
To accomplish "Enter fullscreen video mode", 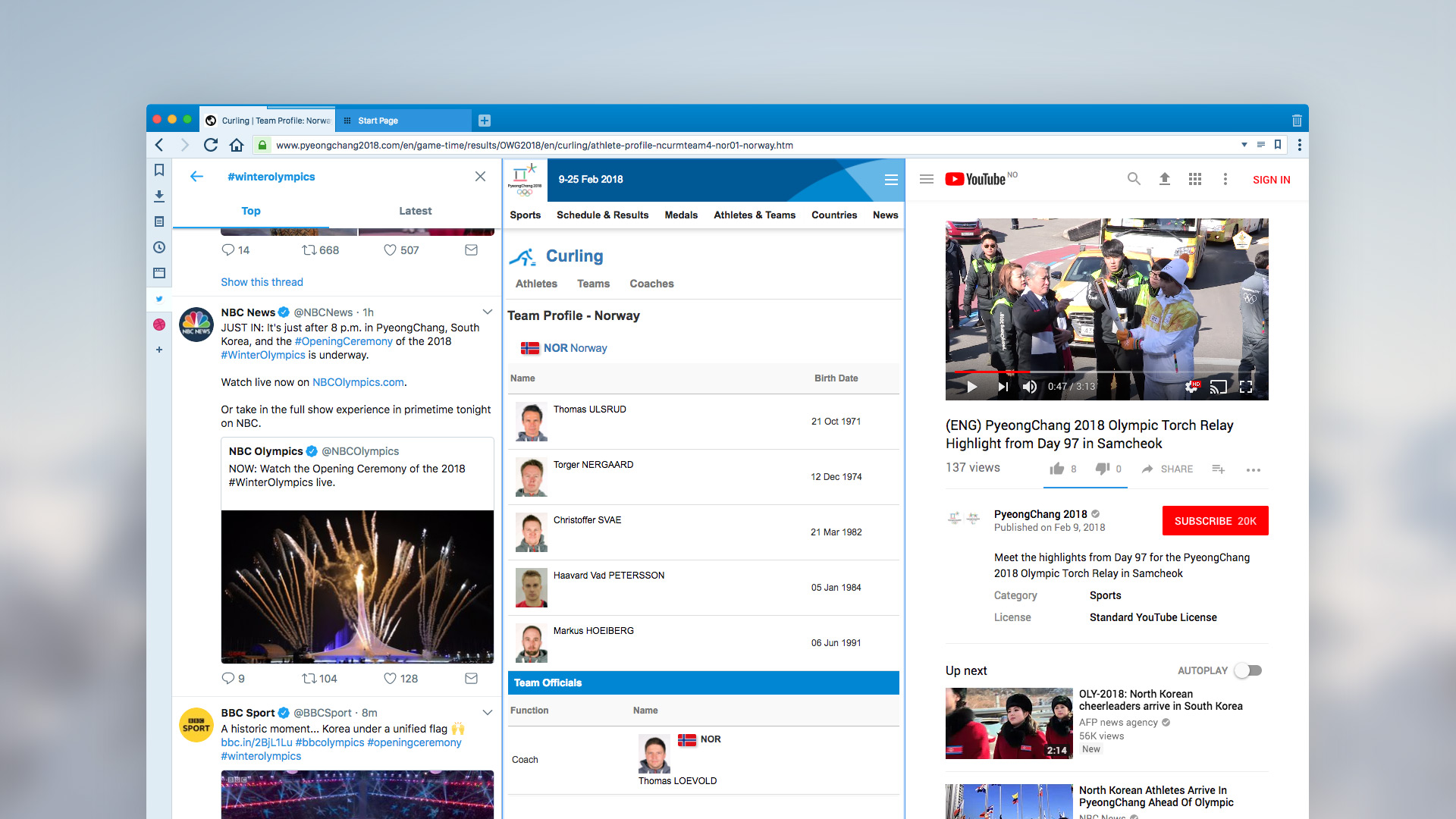I will pyautogui.click(x=1246, y=387).
